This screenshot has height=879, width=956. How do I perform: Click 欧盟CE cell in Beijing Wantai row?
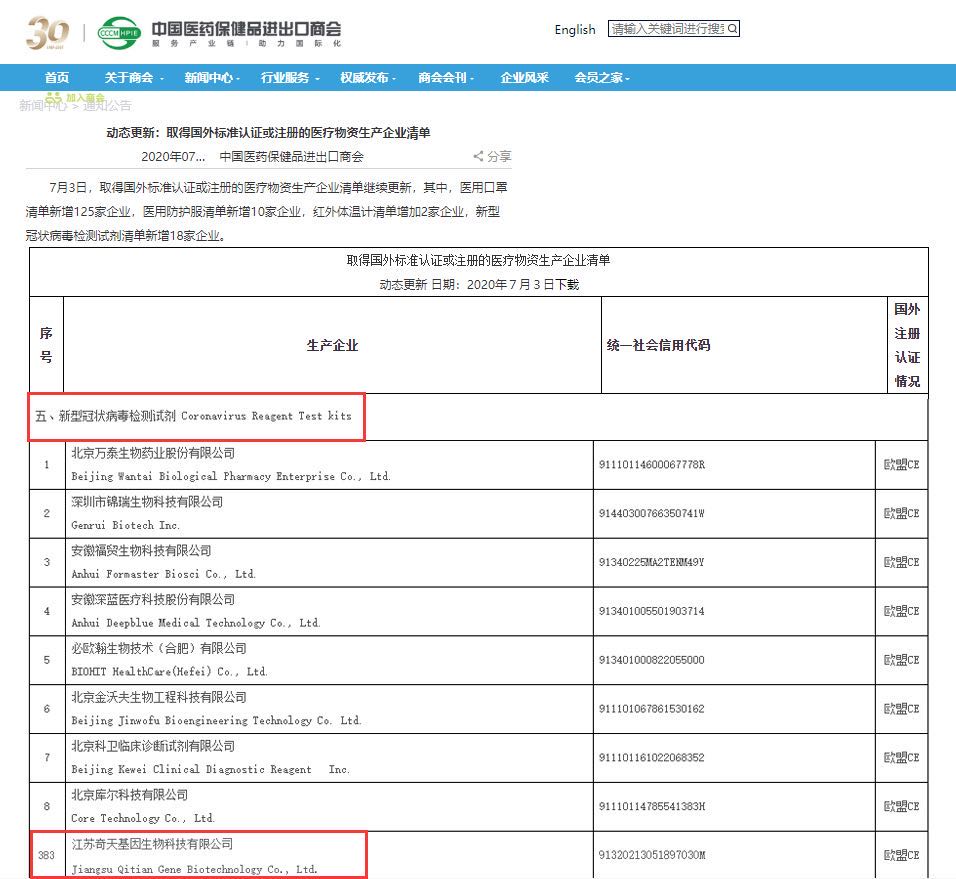click(902, 464)
